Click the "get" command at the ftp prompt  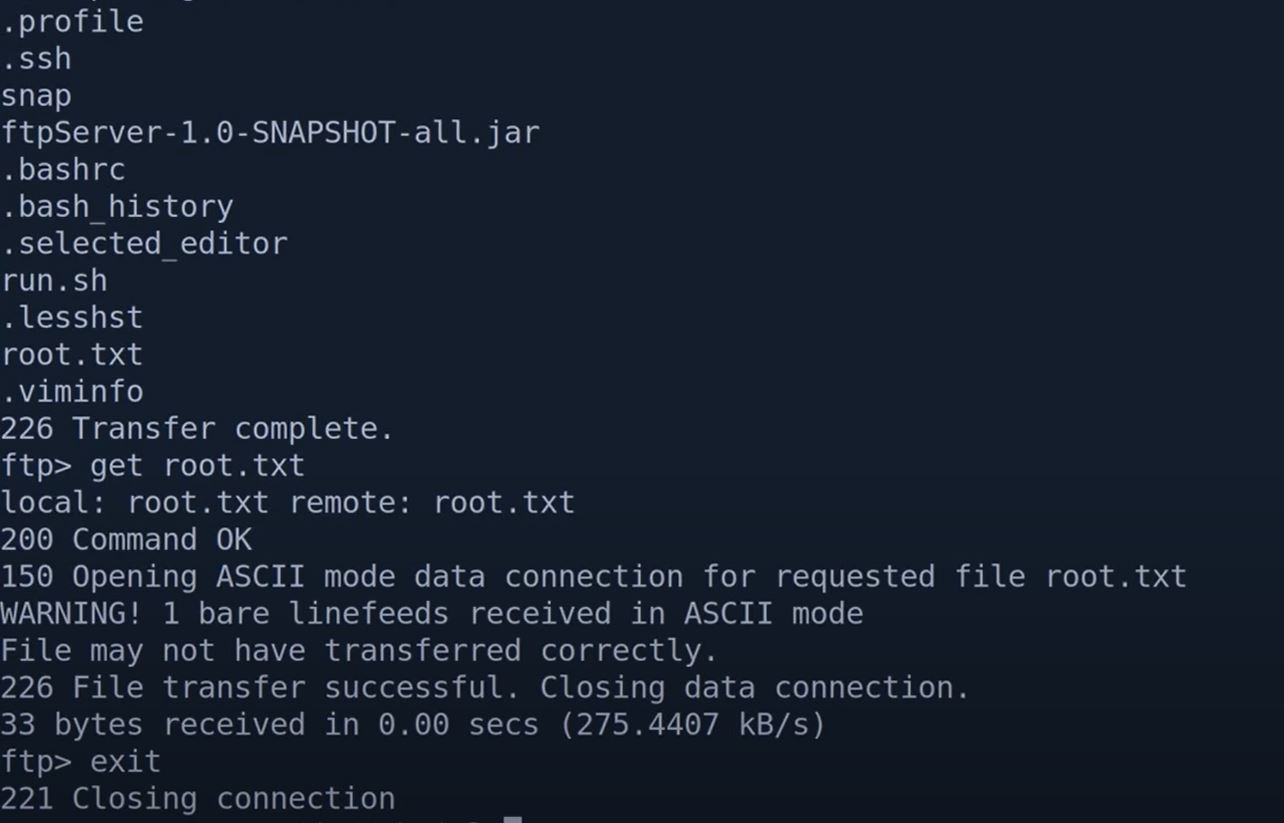point(117,466)
